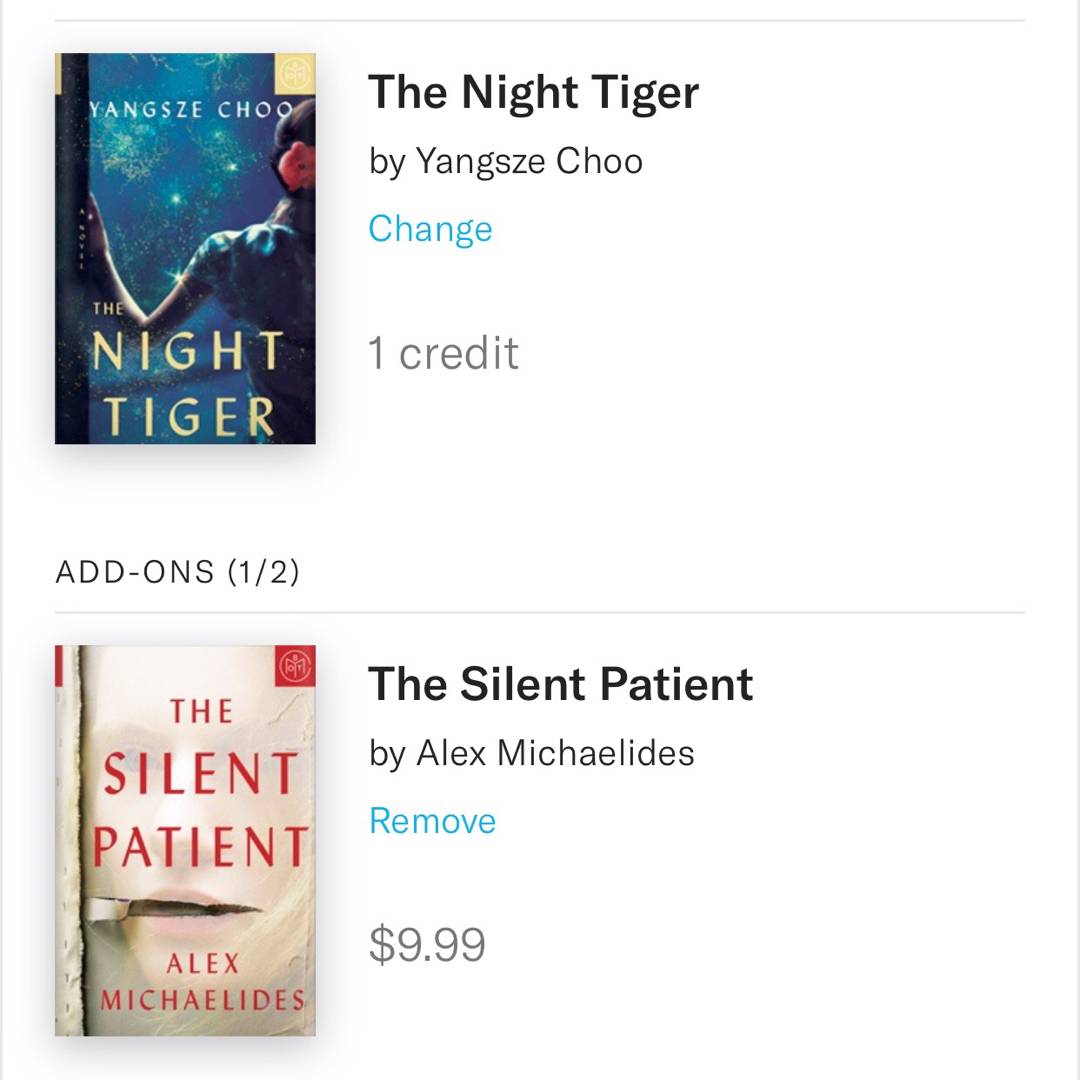Click the Change link under The Night Tiger

pyautogui.click(x=430, y=229)
